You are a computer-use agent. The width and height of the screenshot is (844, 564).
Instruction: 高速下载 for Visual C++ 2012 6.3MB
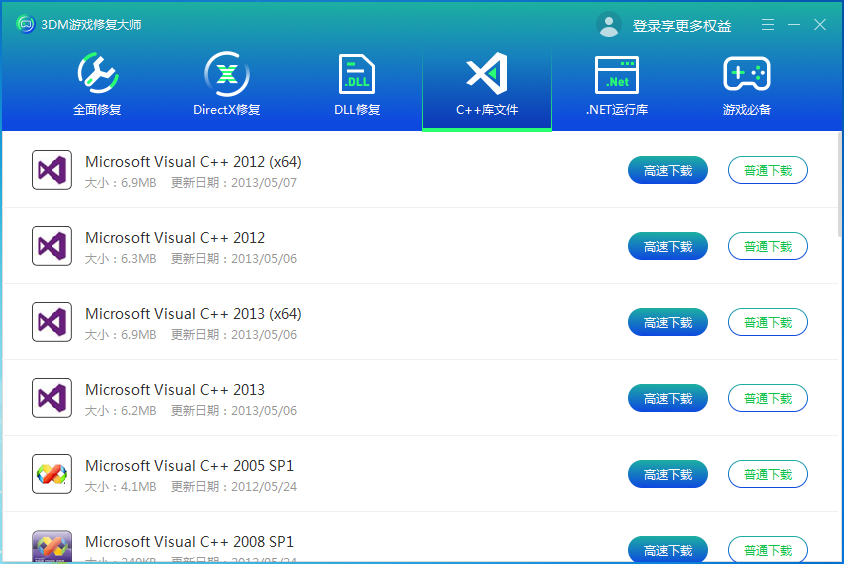[x=667, y=246]
